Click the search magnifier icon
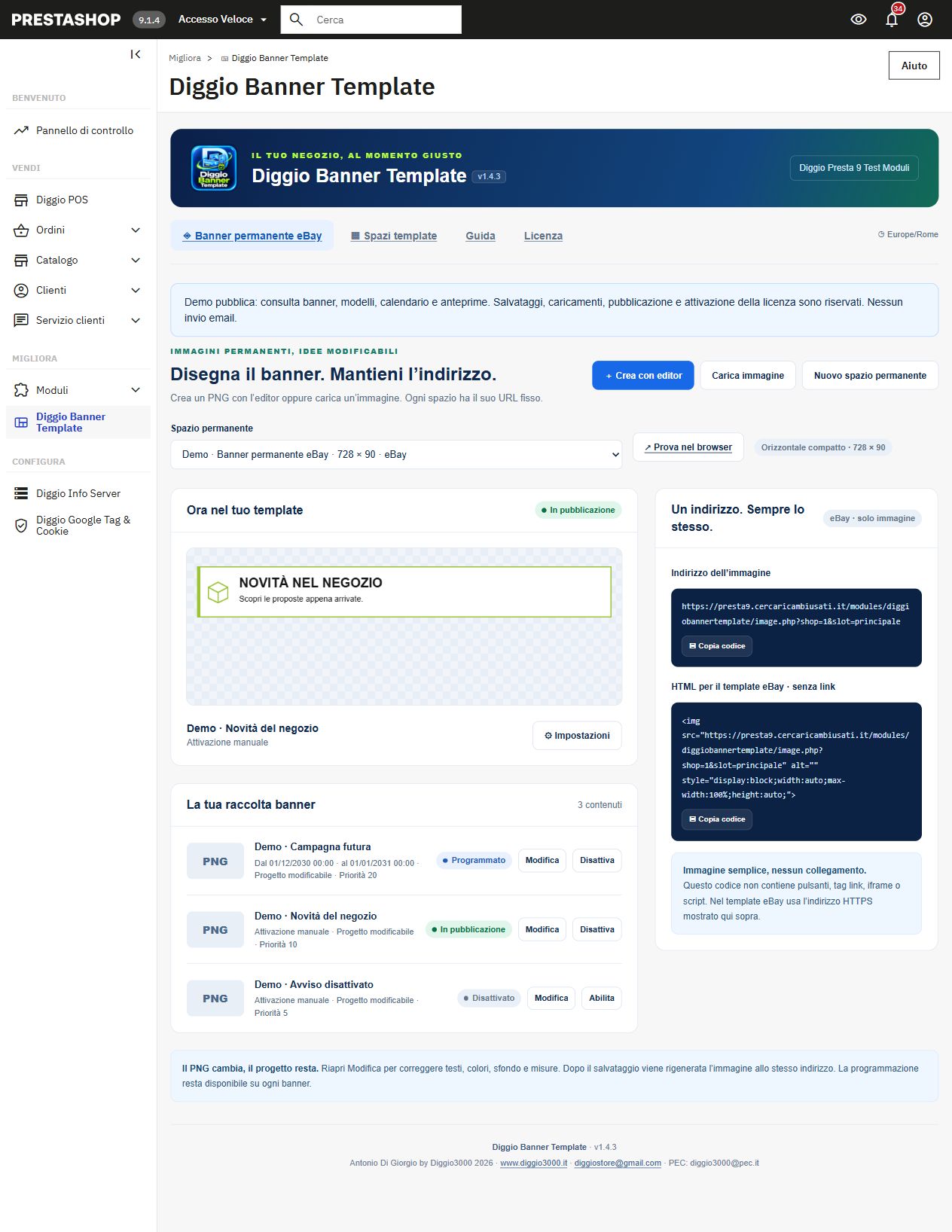 tap(297, 20)
